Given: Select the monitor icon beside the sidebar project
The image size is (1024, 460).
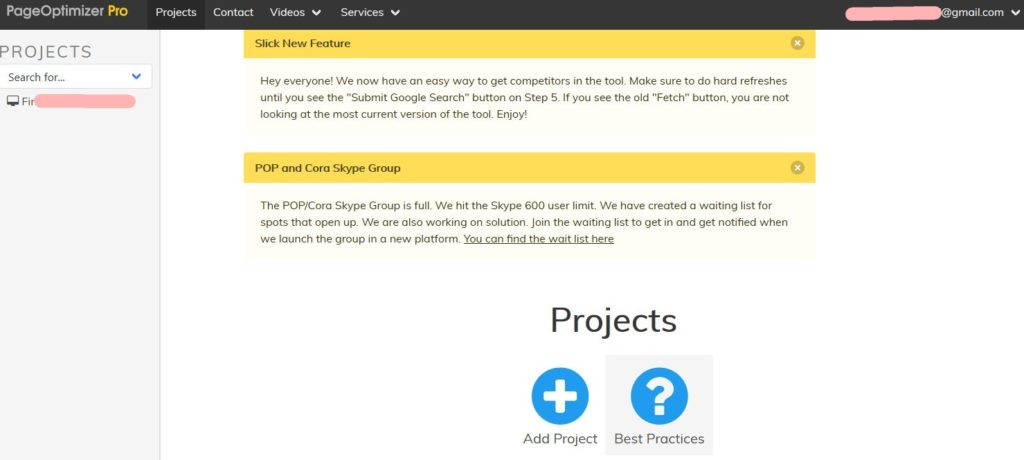Looking at the screenshot, I should (x=12, y=101).
